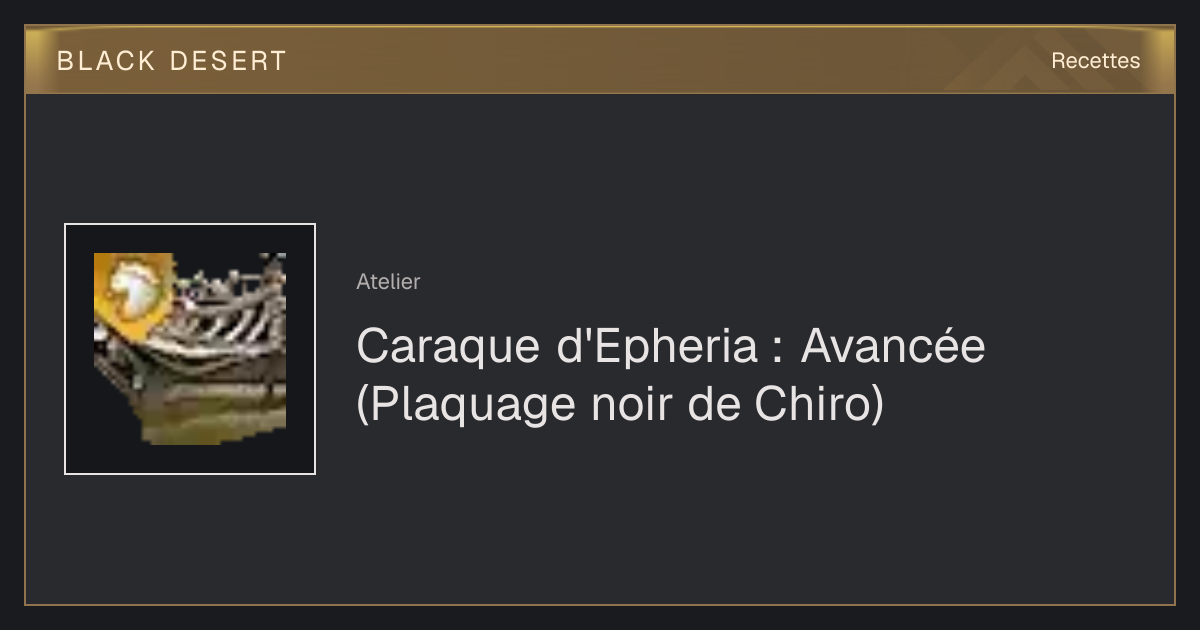Click the Caraque d'Epheria : Avancée title
This screenshot has height=630, width=1200.
[671, 347]
